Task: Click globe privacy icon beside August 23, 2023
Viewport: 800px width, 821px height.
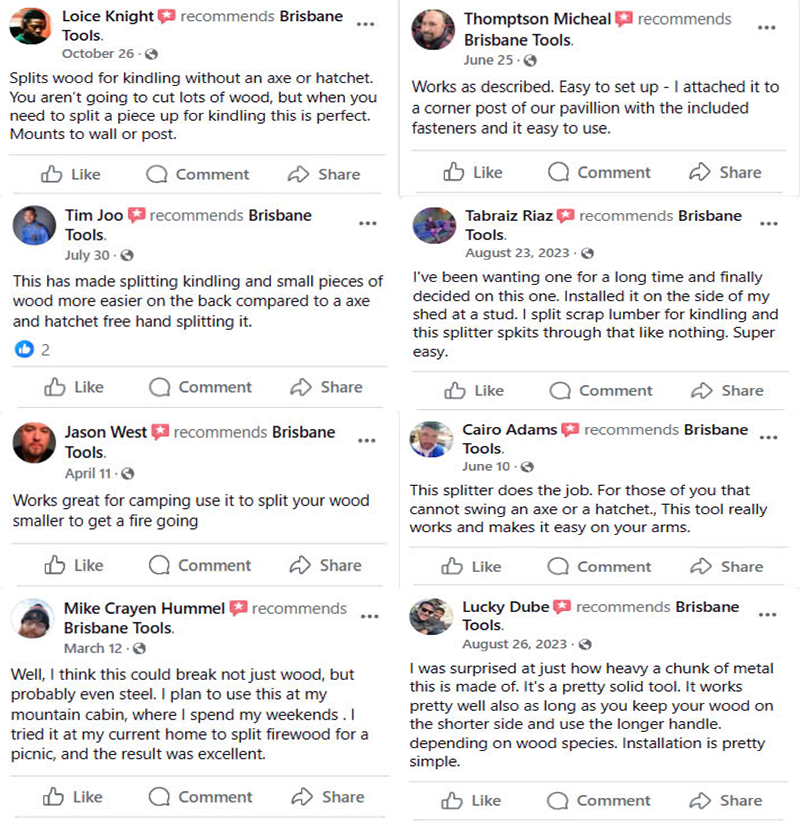Action: tap(587, 254)
